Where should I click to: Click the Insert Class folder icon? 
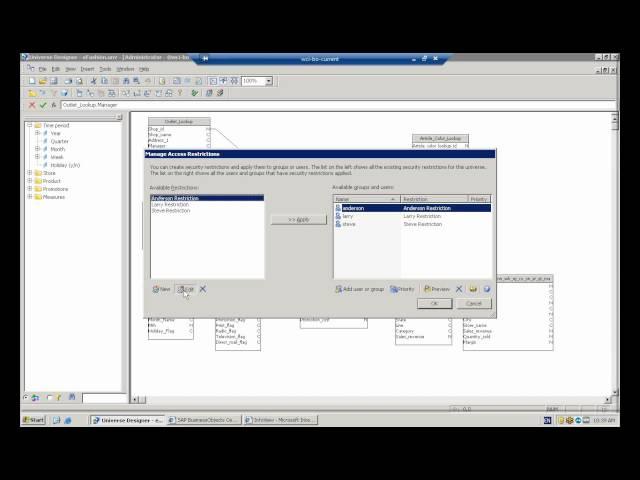(x=32, y=93)
